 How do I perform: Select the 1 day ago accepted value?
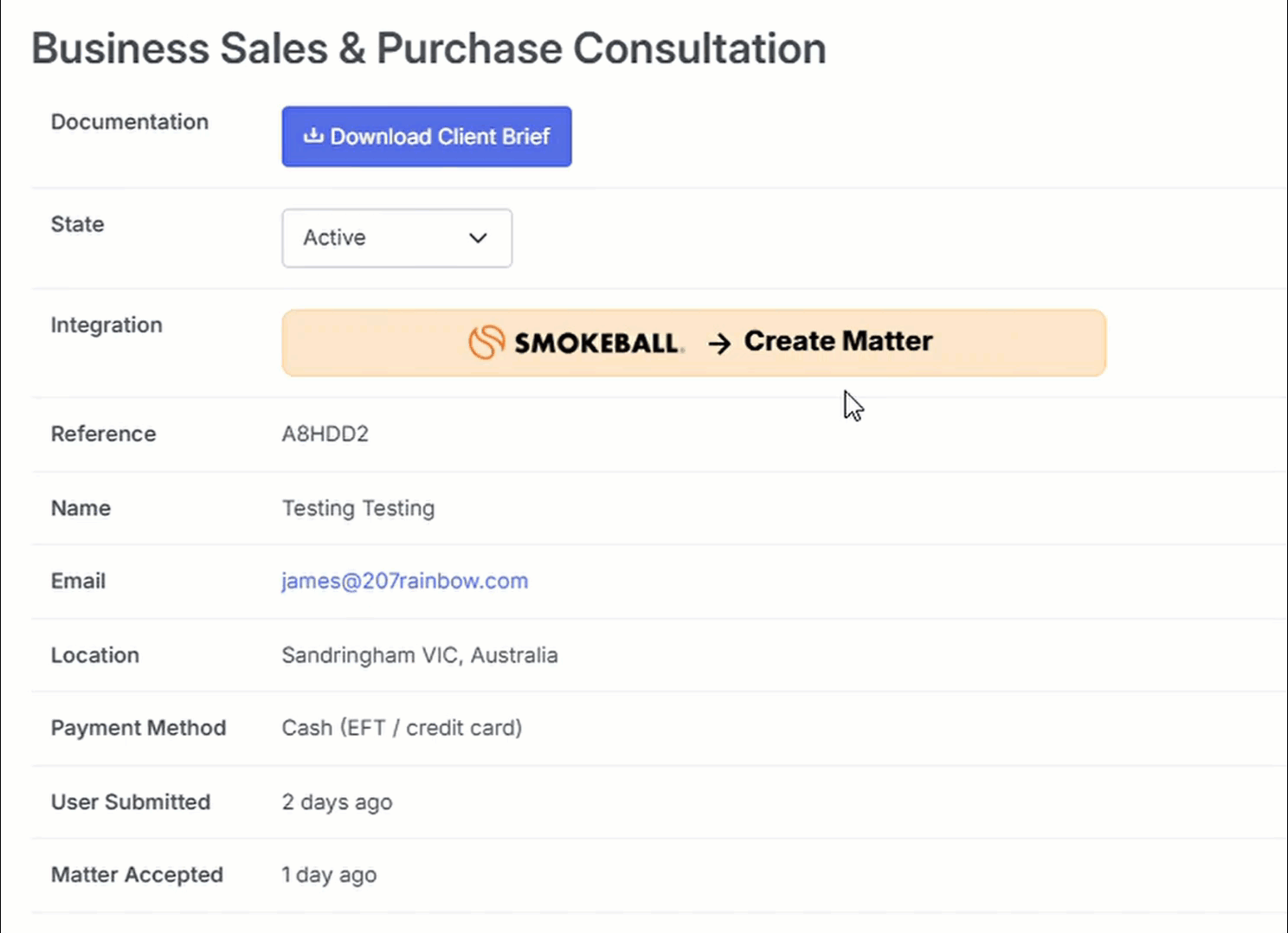click(x=329, y=875)
